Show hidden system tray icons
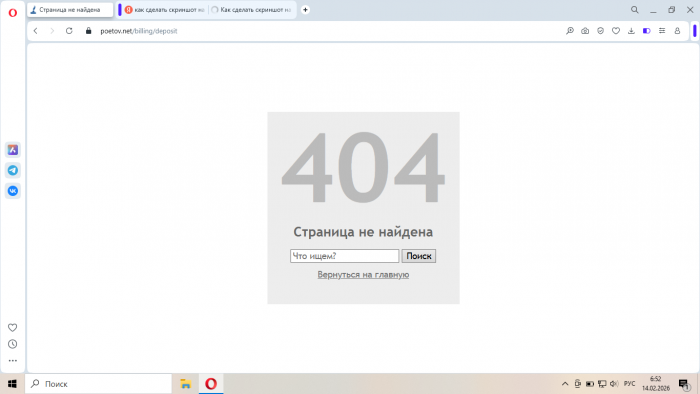Viewport: 700px width, 394px height. 565,384
